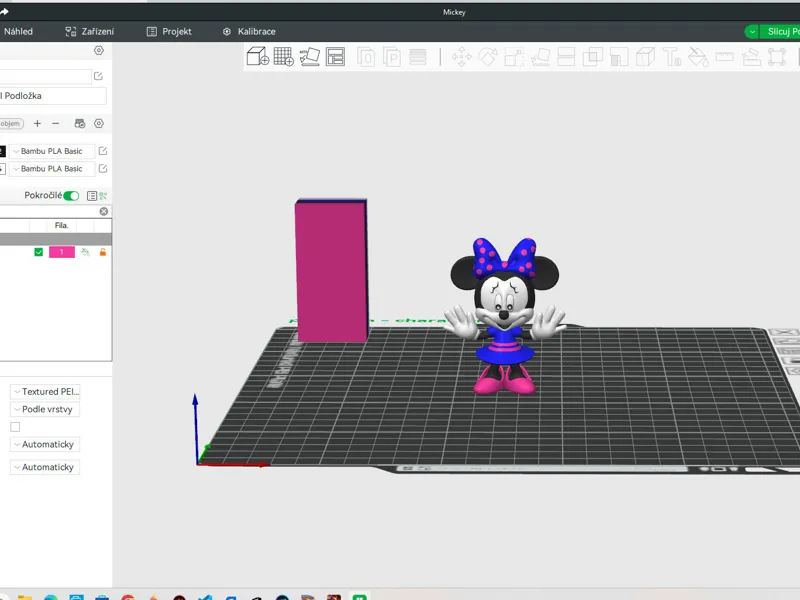Click the printer preset edit icon
Viewport: 800px width, 600px height.
click(x=98, y=76)
